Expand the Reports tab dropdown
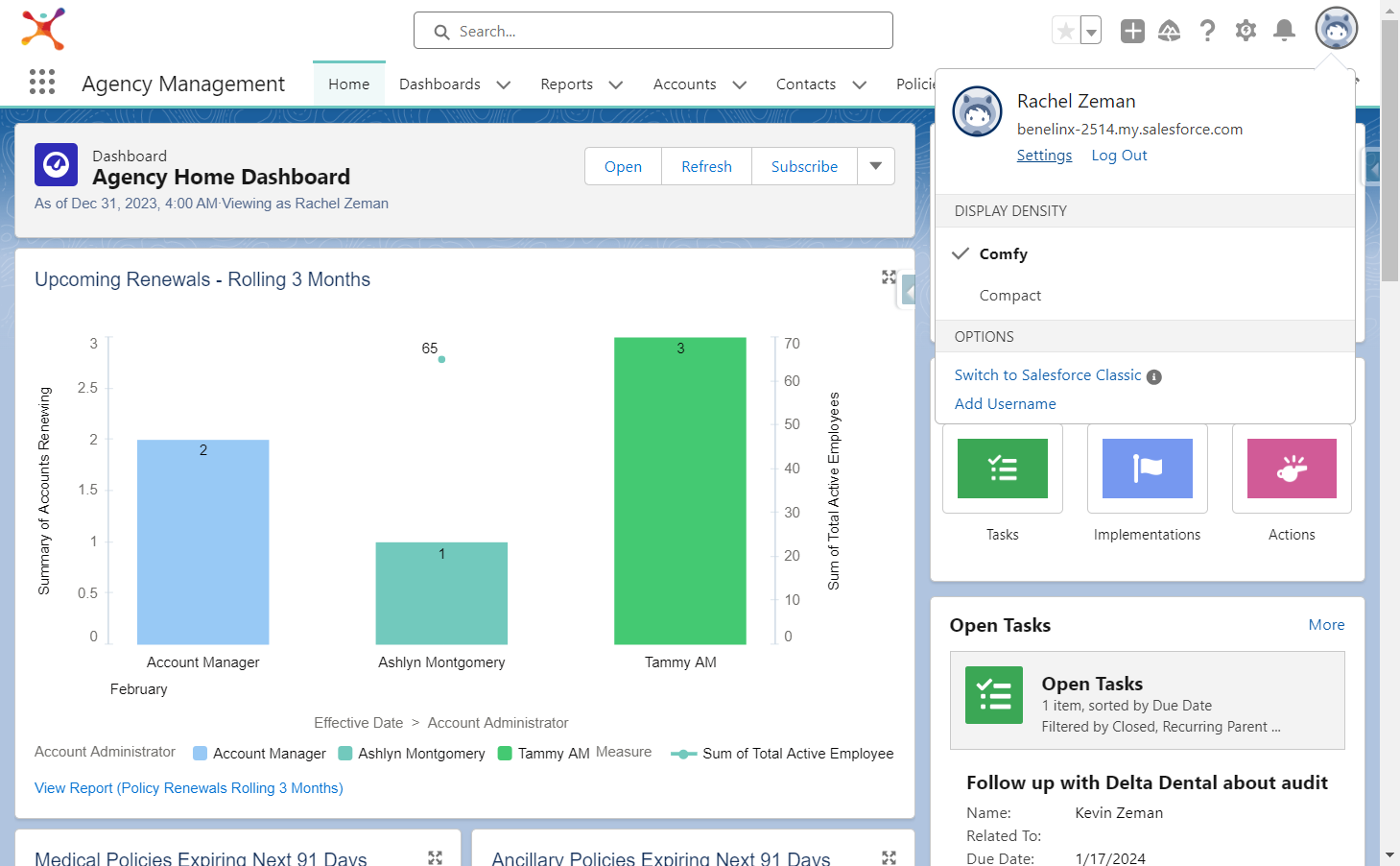This screenshot has width=1400, height=866. 616,84
